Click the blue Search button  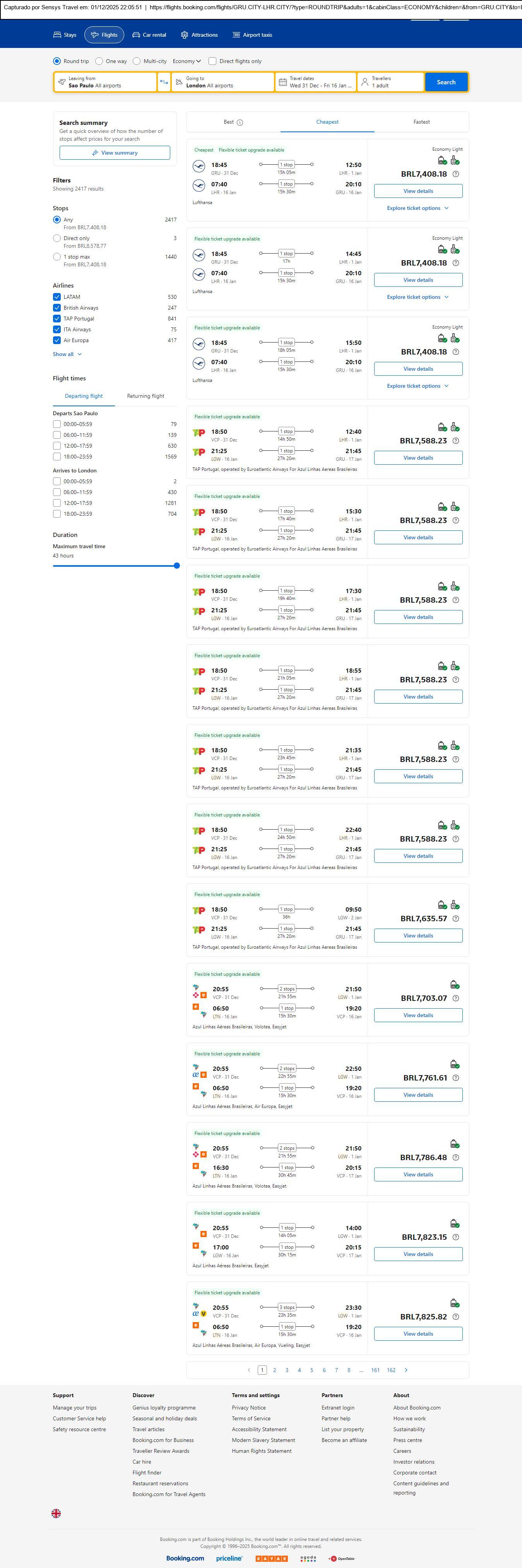coord(446,82)
